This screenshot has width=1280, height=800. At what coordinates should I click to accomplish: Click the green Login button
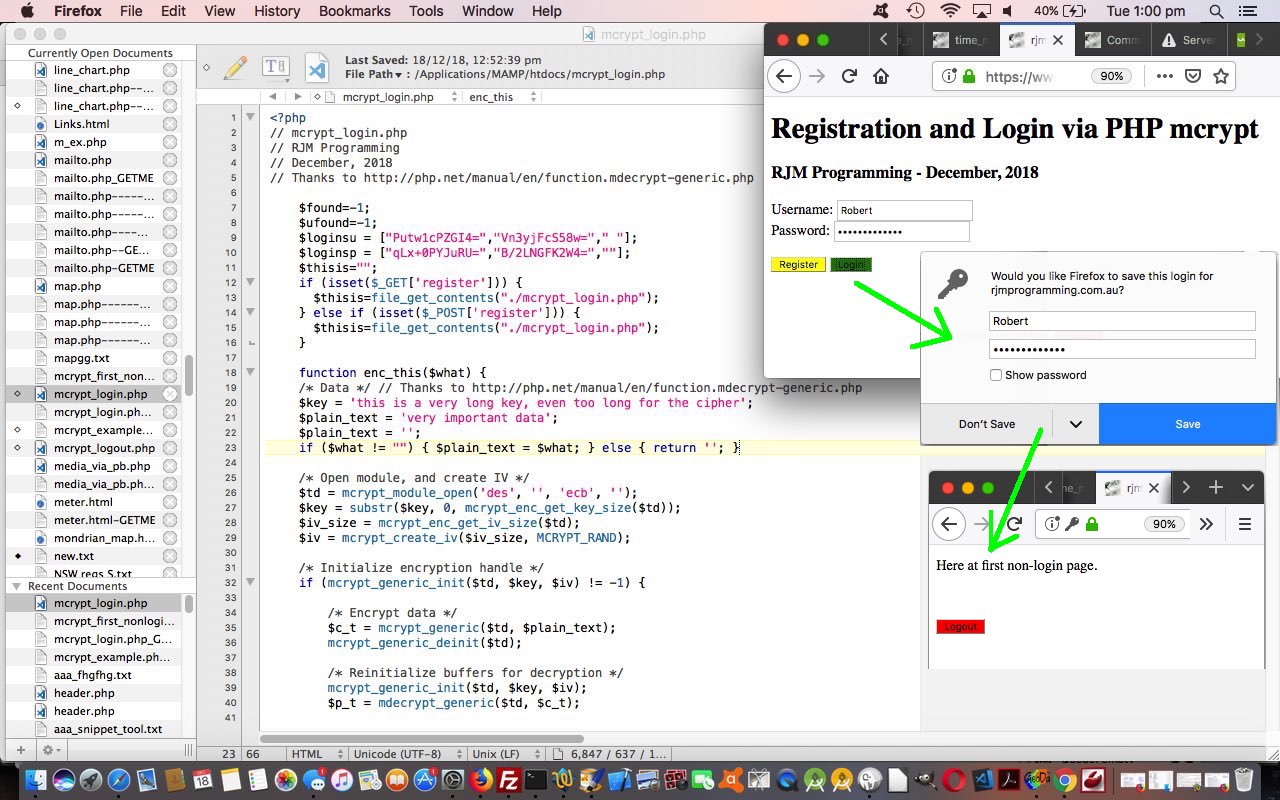point(851,265)
